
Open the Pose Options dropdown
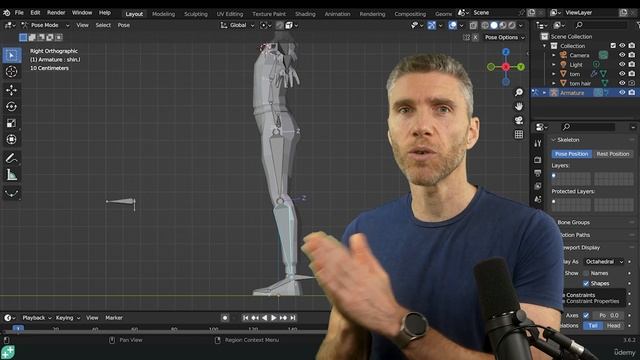[504, 37]
